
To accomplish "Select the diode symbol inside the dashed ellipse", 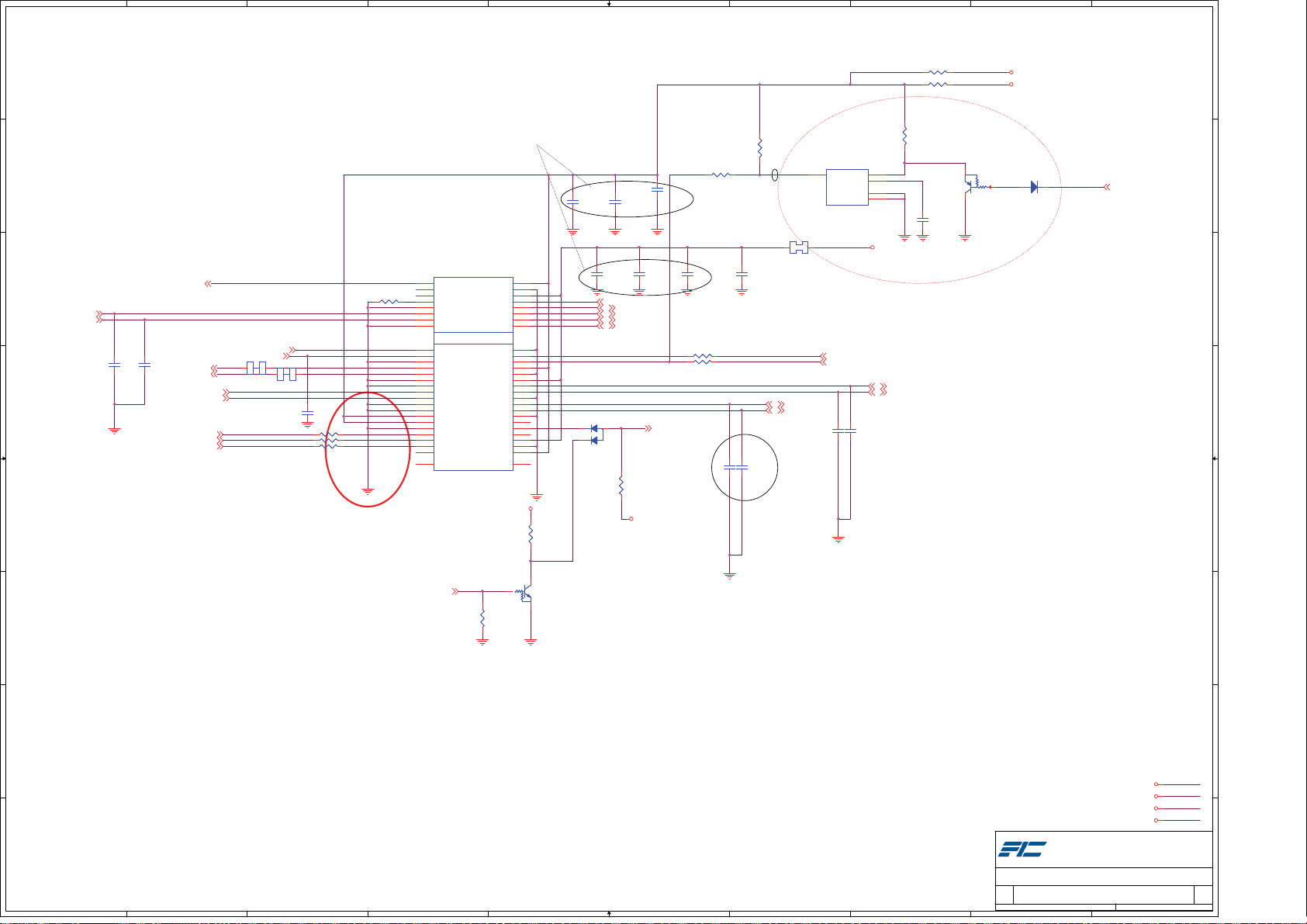I will pos(1034,187).
